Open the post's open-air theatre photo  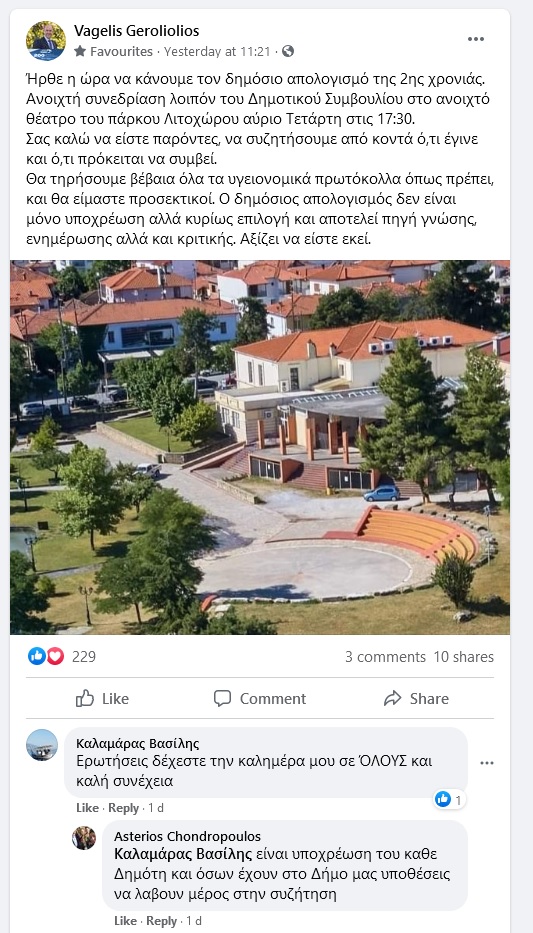(260, 447)
